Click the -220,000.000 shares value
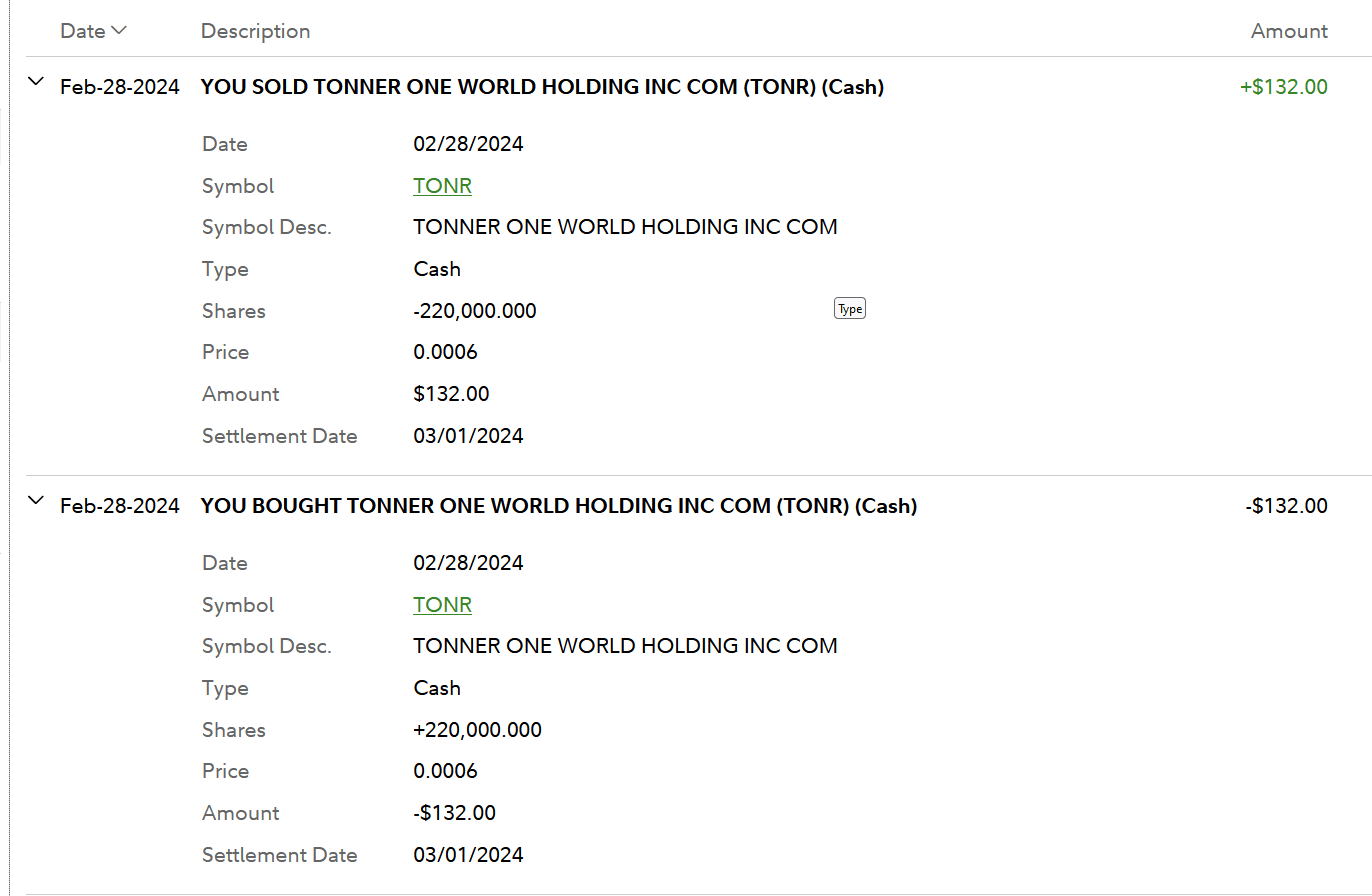1372x896 pixels. (475, 311)
